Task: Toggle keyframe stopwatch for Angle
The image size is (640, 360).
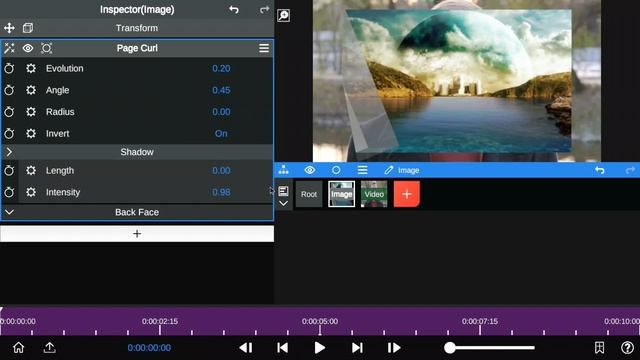Action: click(9, 90)
